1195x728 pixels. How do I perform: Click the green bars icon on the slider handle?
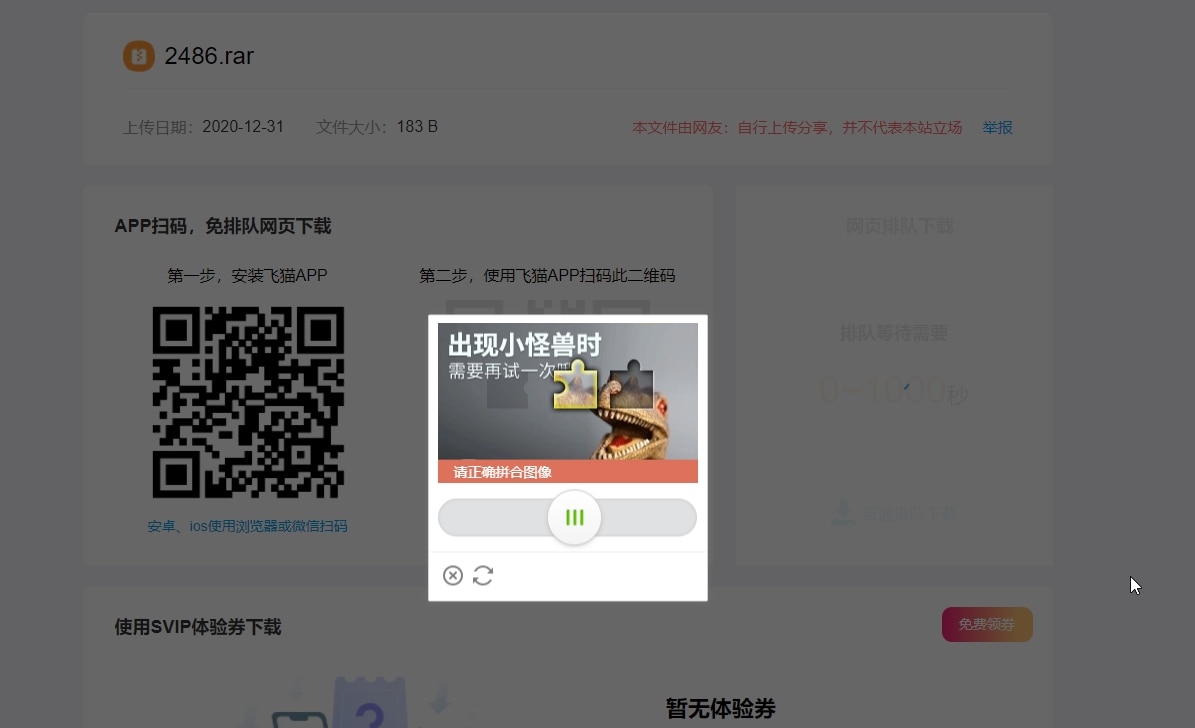pos(573,517)
